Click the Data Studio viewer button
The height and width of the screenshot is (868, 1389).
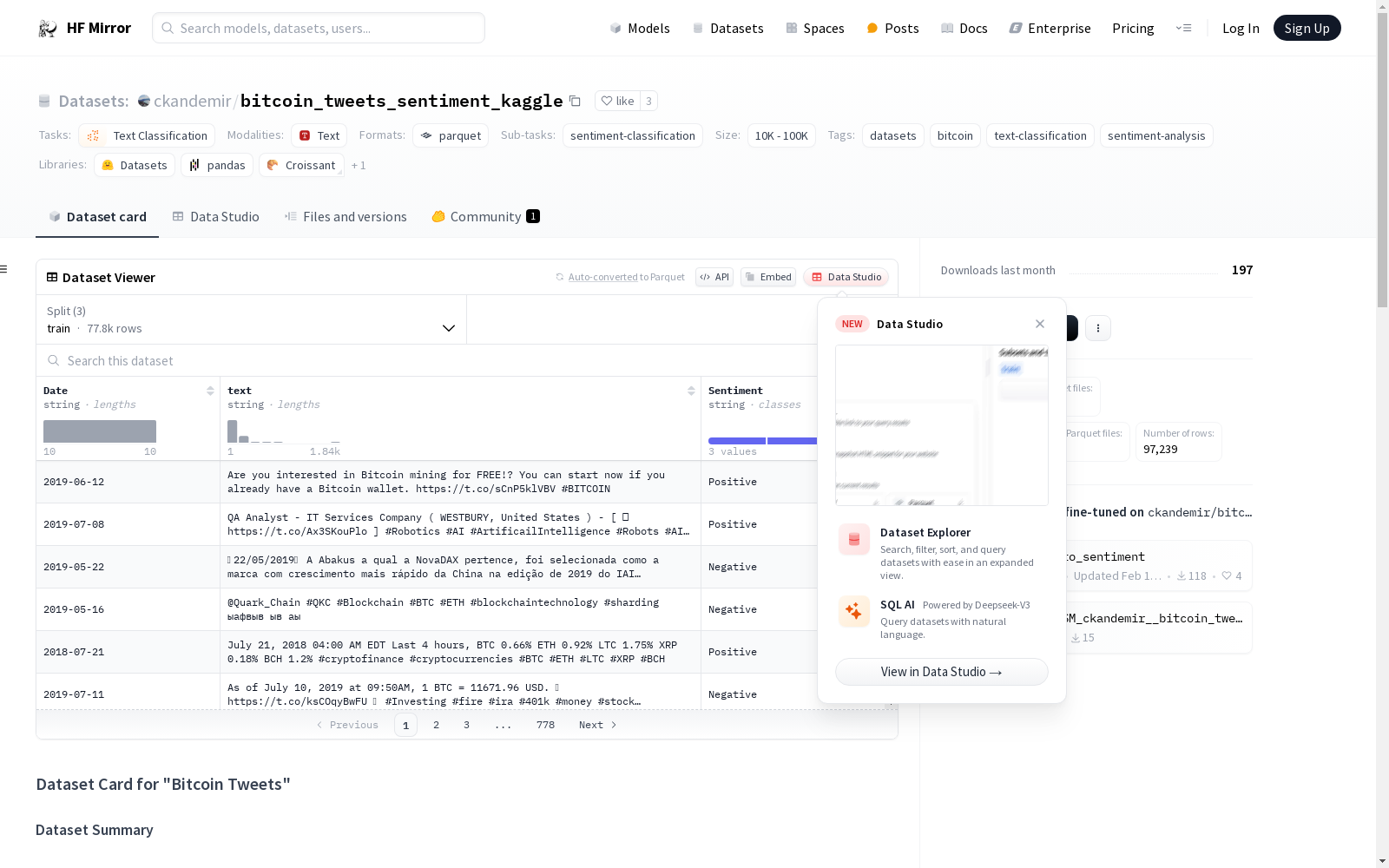846,277
